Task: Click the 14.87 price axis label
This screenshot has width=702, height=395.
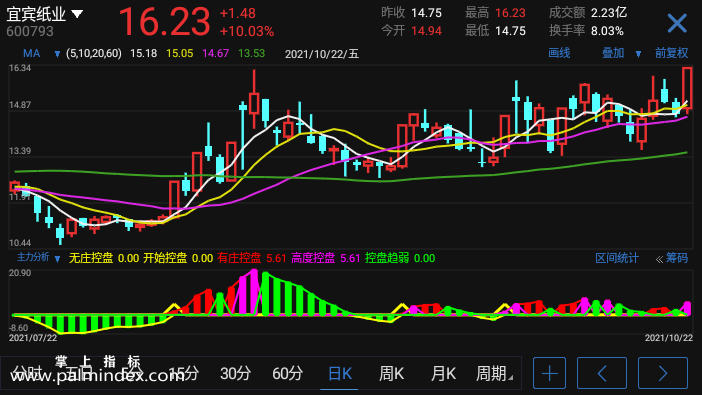Action: point(20,105)
